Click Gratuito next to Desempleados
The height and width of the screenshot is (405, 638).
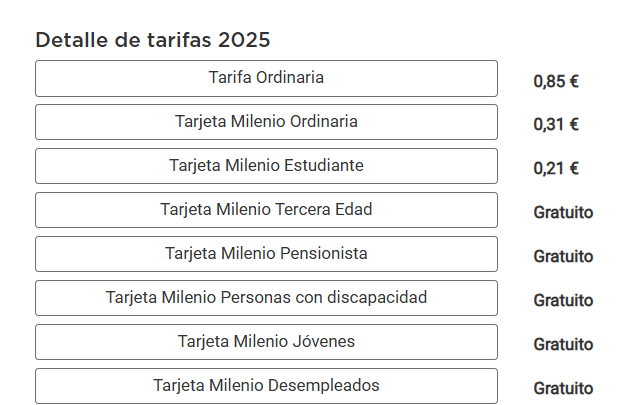pyautogui.click(x=563, y=388)
